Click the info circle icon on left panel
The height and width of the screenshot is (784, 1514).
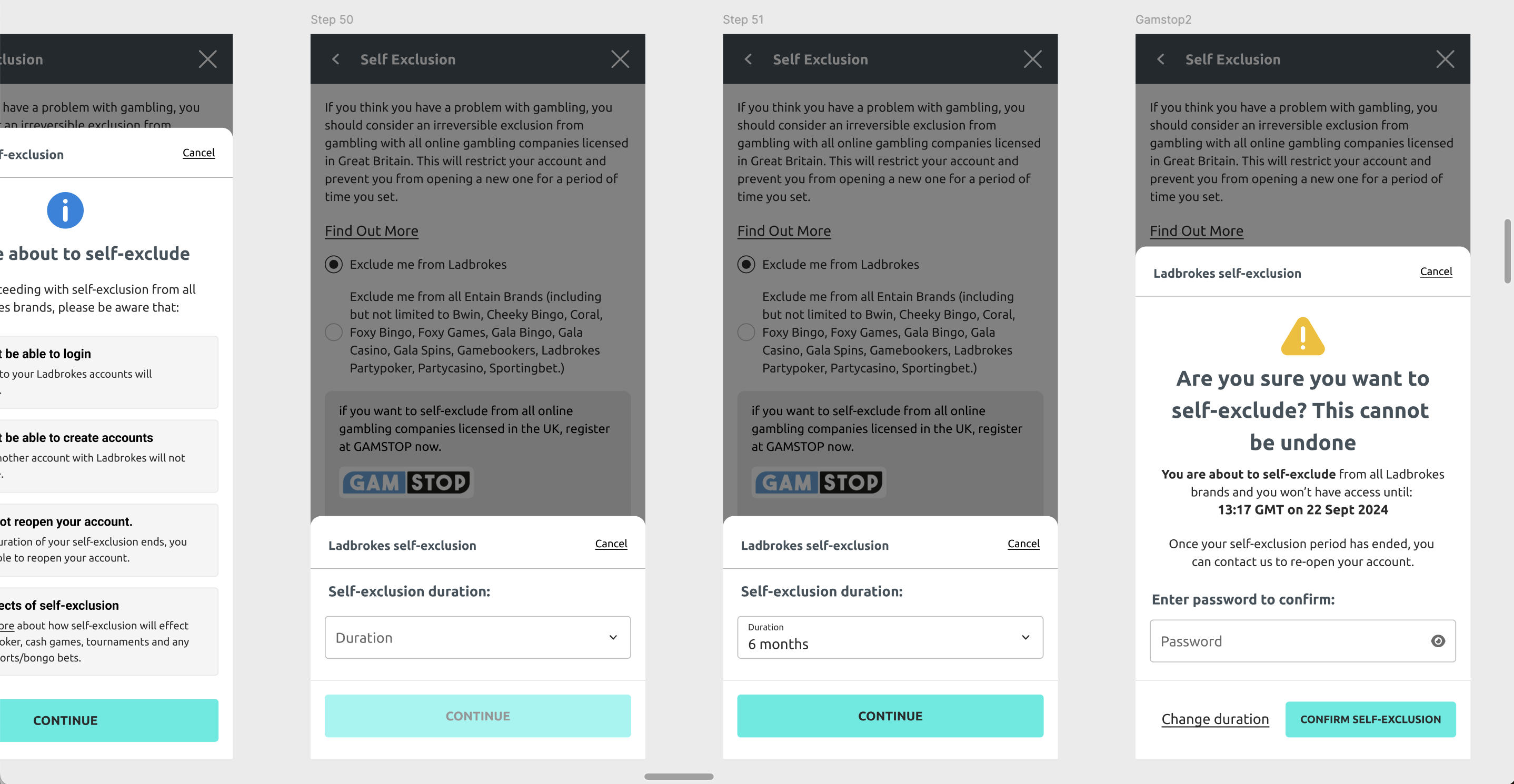65,210
